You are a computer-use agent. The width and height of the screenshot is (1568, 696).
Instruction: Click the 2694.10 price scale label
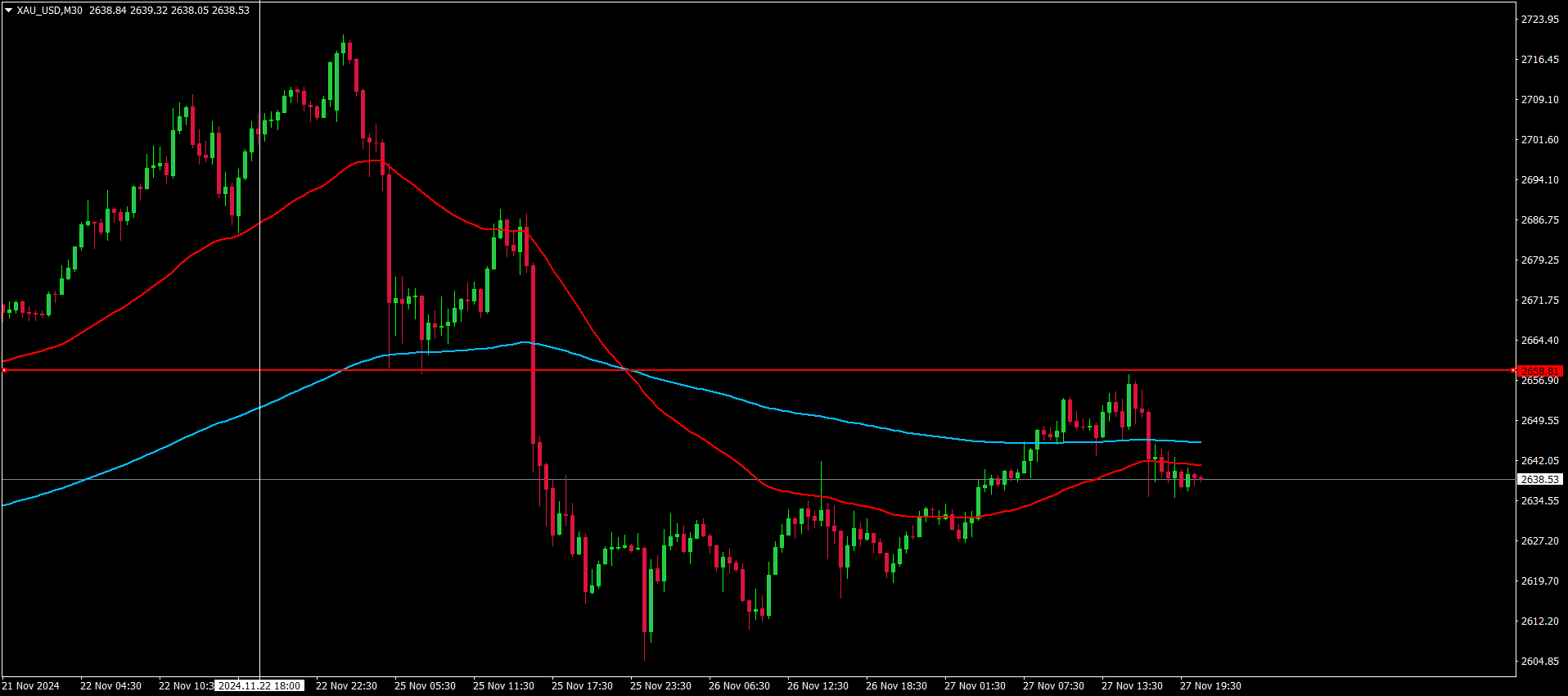point(1539,180)
